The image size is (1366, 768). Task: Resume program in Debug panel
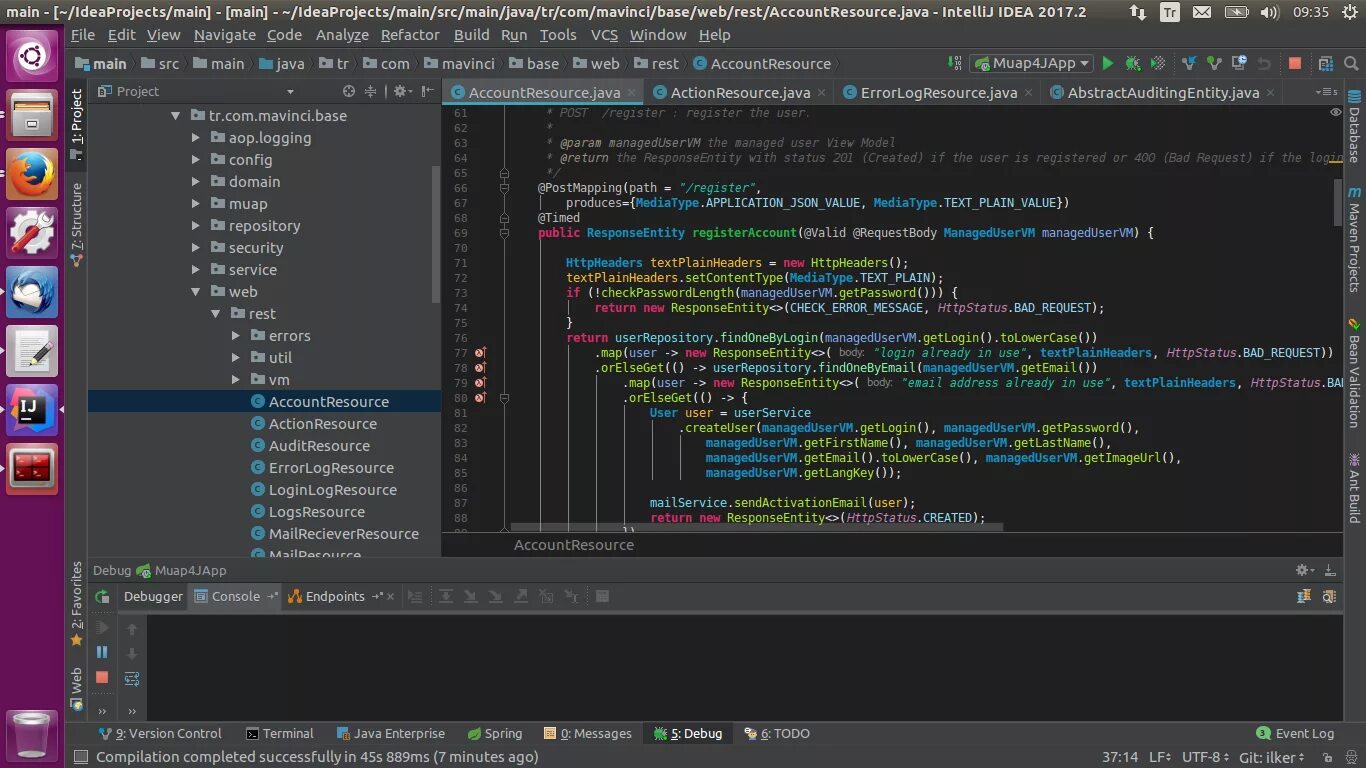click(102, 628)
